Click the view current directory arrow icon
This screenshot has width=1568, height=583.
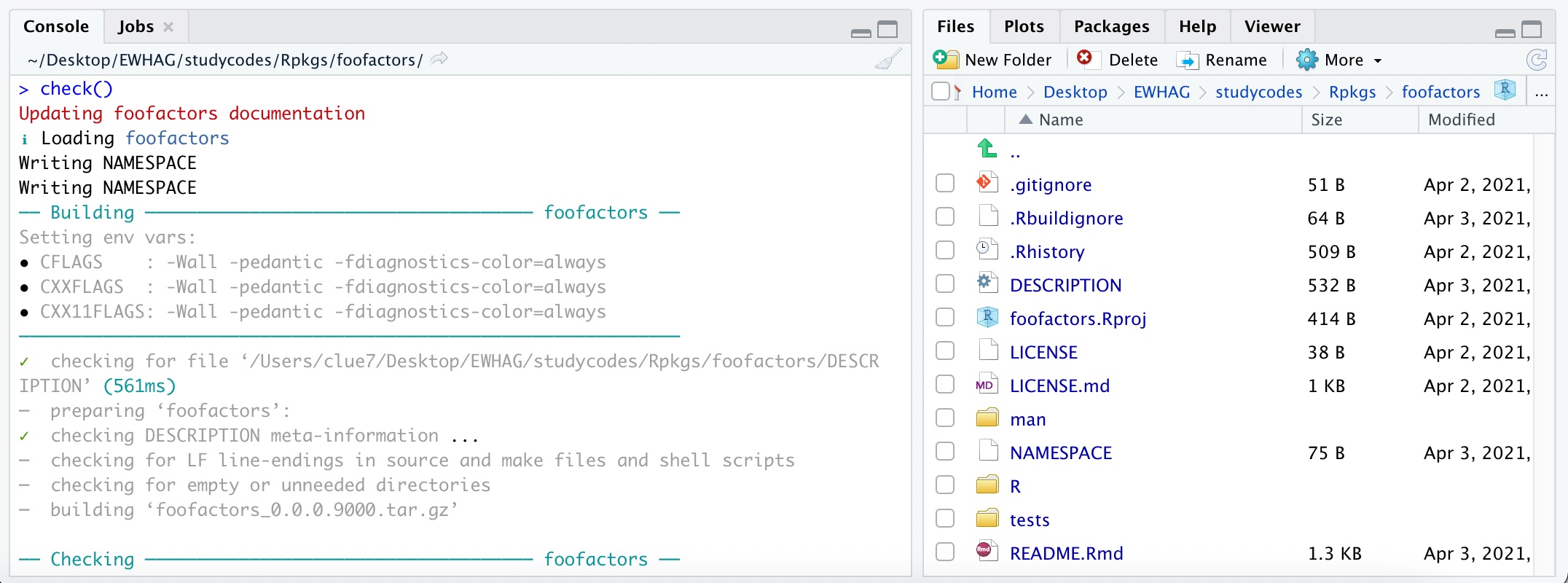tap(439, 59)
